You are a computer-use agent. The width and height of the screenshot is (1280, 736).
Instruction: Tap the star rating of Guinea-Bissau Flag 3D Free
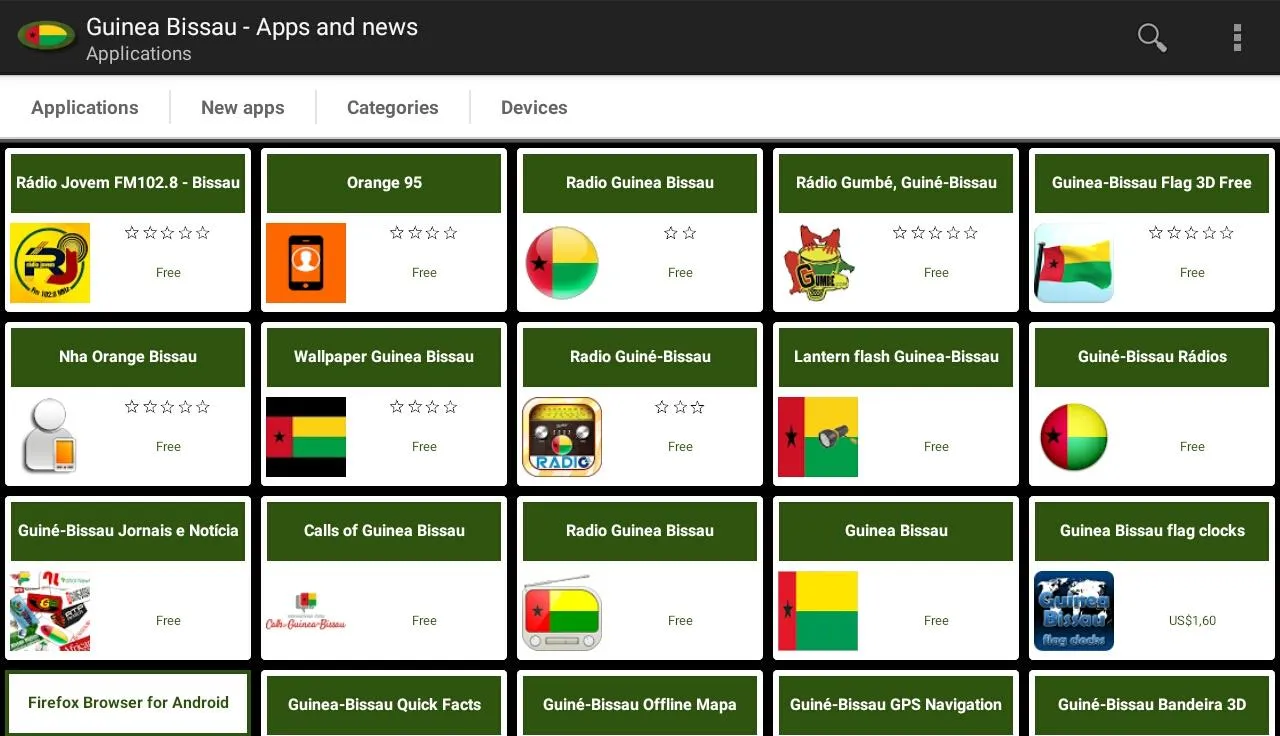tap(1192, 233)
